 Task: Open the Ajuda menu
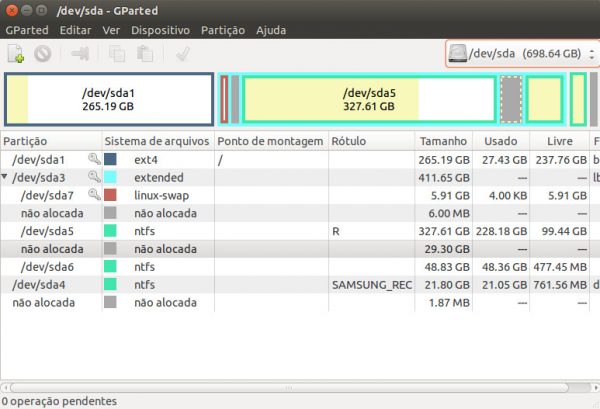271,30
